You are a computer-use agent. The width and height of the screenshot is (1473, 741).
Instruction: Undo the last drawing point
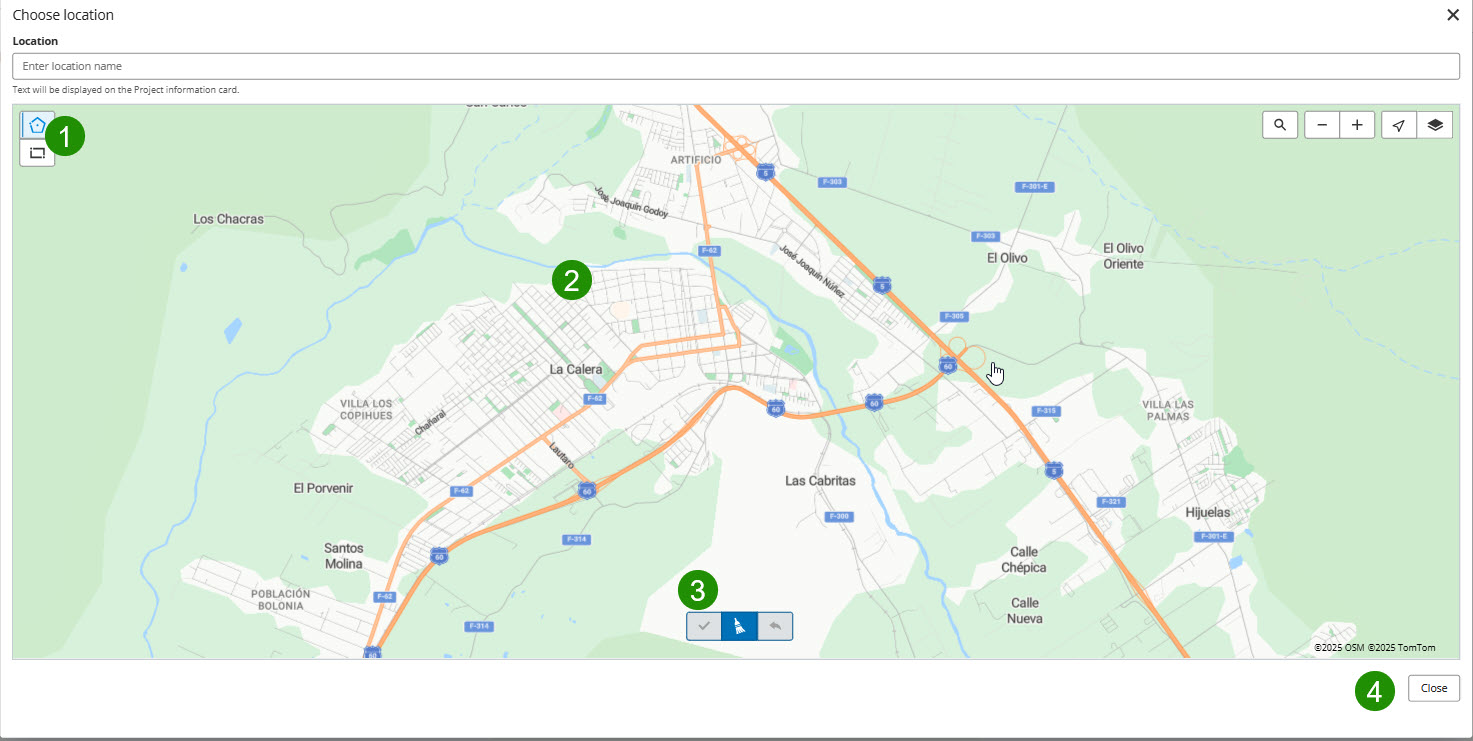tap(775, 626)
